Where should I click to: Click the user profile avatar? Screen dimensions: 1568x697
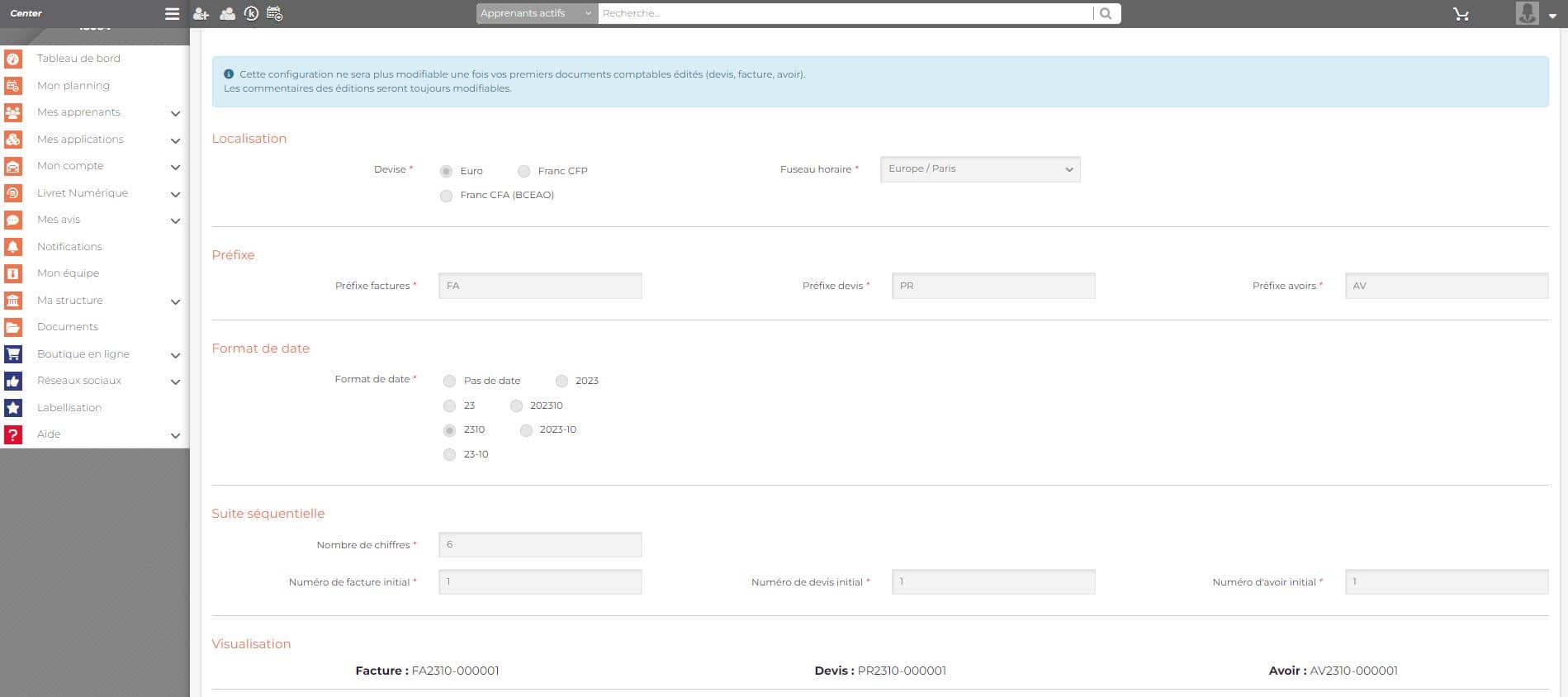[1527, 13]
